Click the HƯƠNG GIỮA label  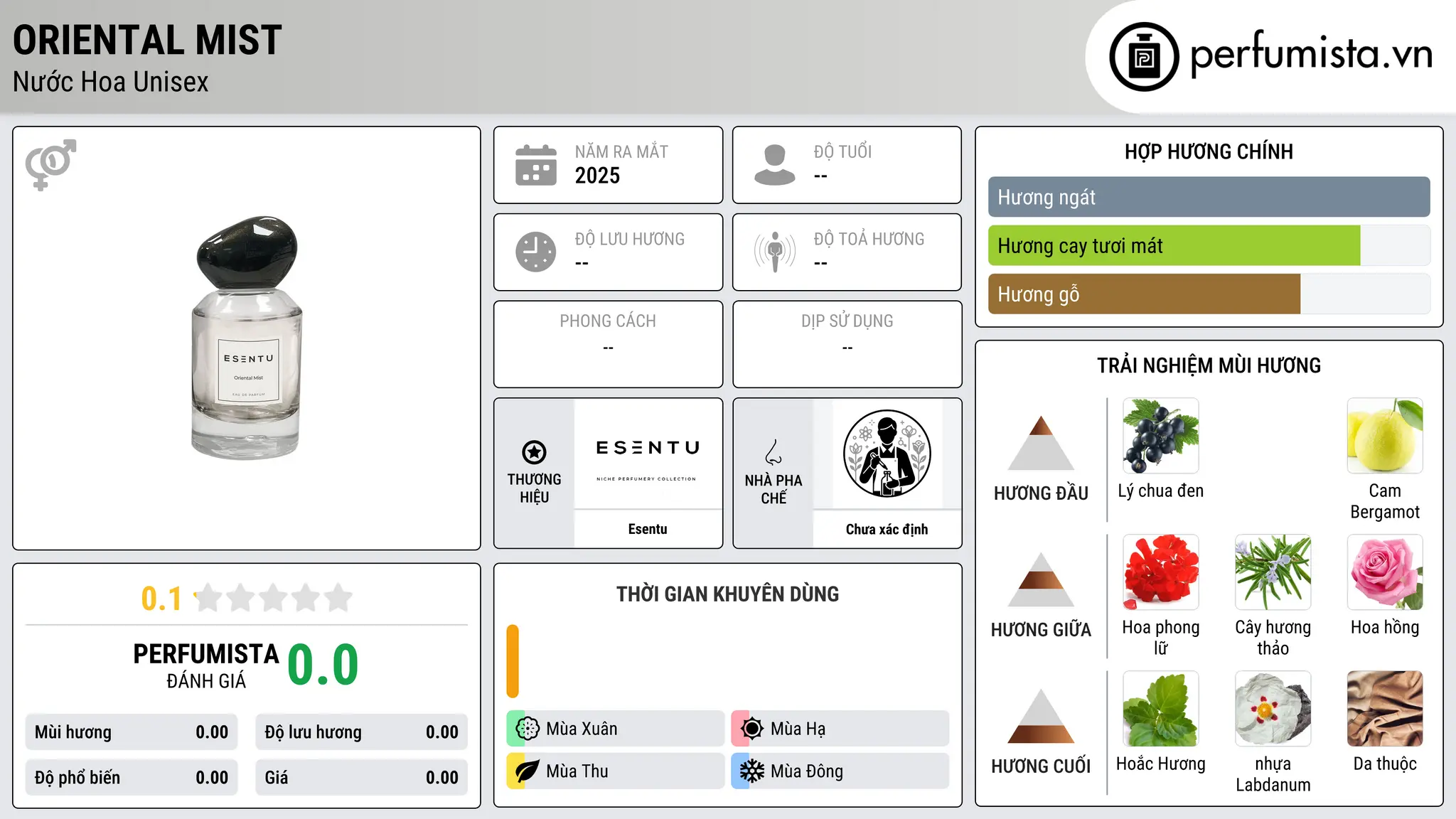click(1041, 630)
